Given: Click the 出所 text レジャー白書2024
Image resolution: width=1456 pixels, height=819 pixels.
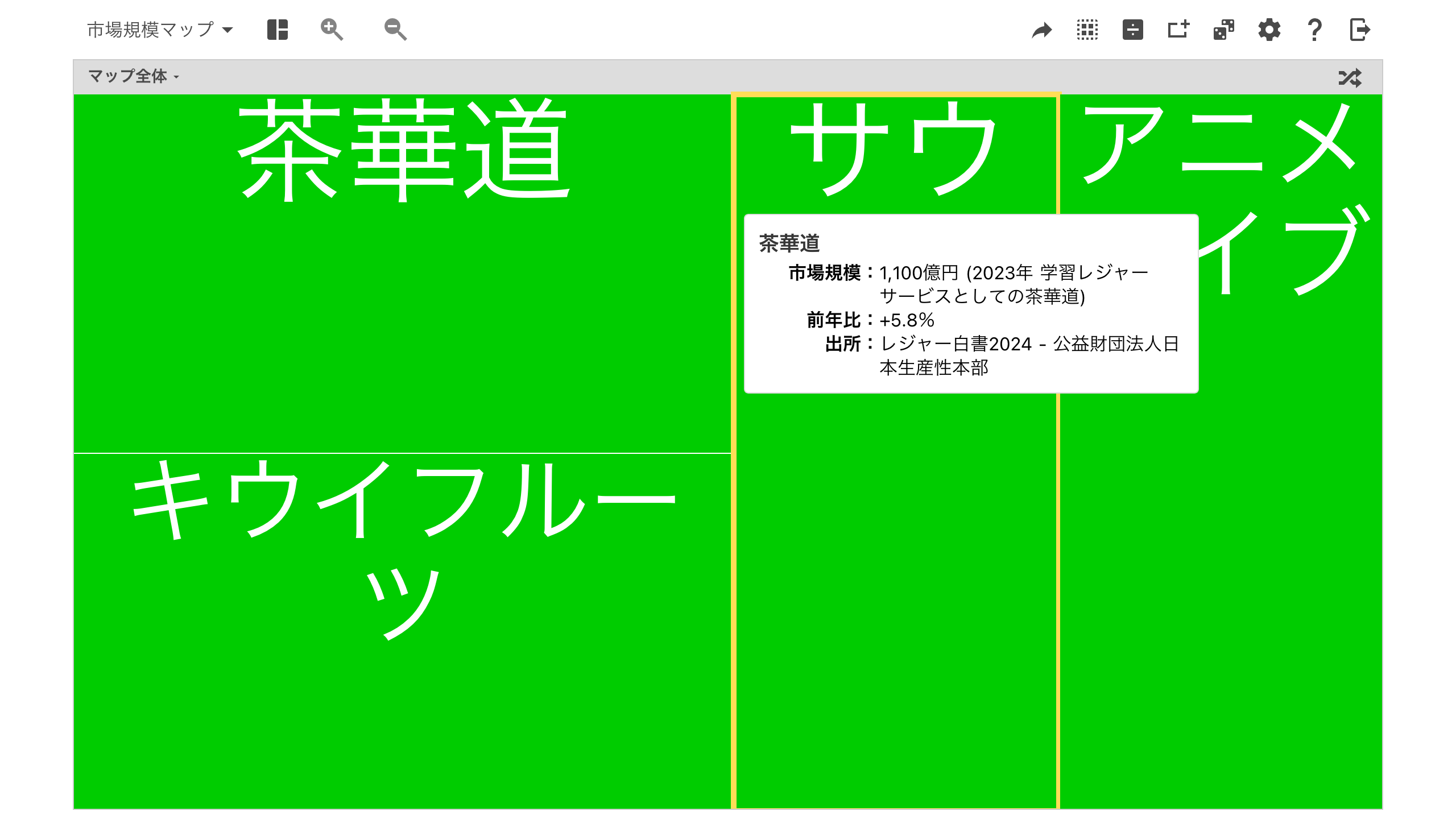Looking at the screenshot, I should 955,344.
